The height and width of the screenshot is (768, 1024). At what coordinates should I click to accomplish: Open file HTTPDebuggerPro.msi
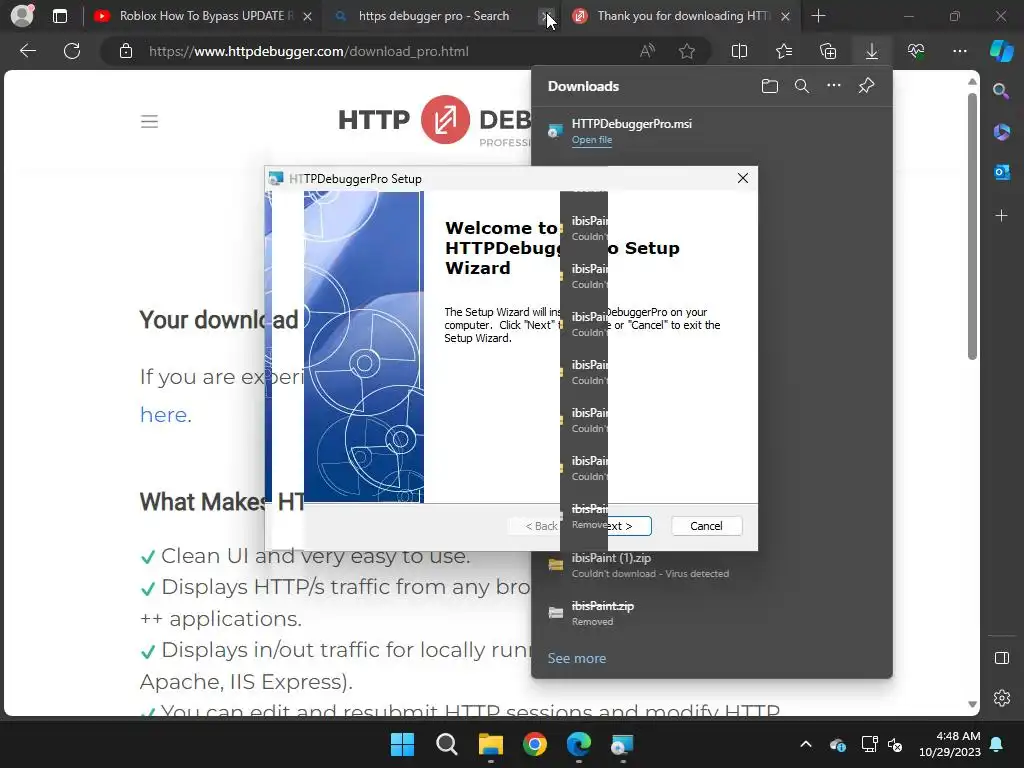[592, 140]
